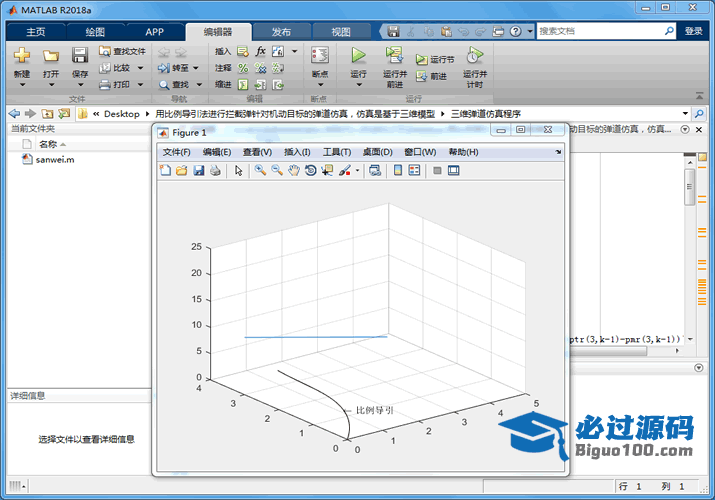Screen dimensions: 715x500
Task: Expand the Run (运行) dropdown arrow
Action: [x=358, y=85]
